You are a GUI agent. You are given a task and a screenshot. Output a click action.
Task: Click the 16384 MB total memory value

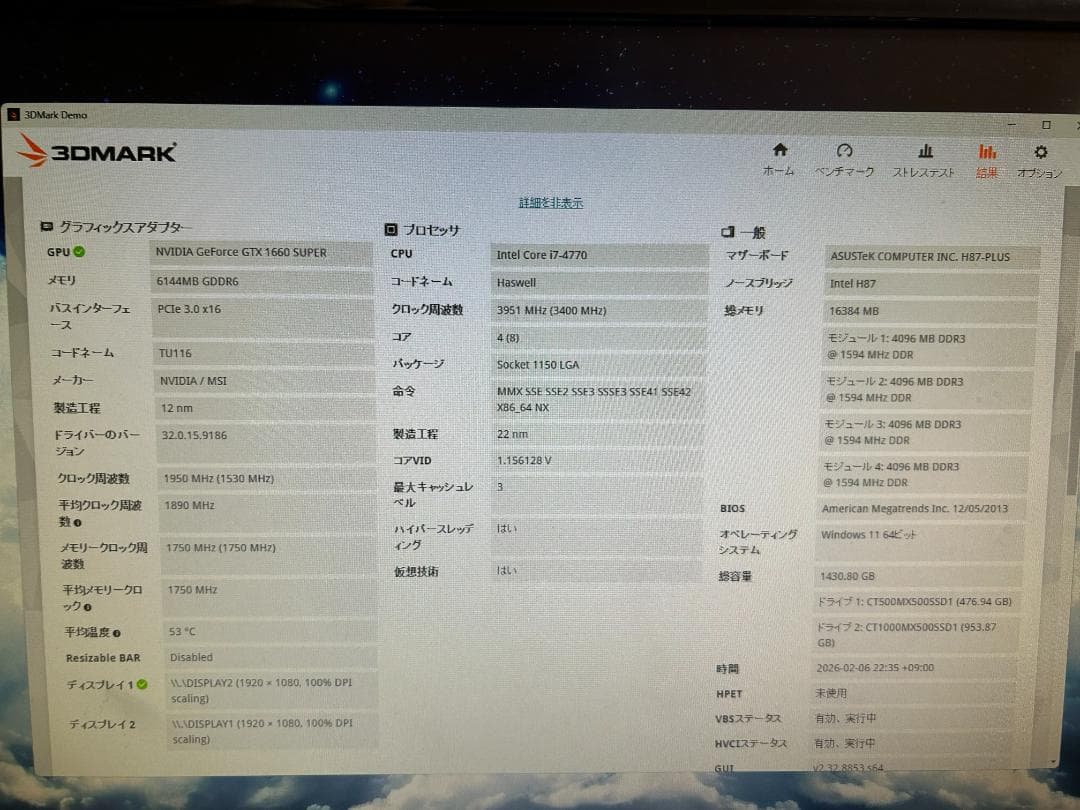930,311
